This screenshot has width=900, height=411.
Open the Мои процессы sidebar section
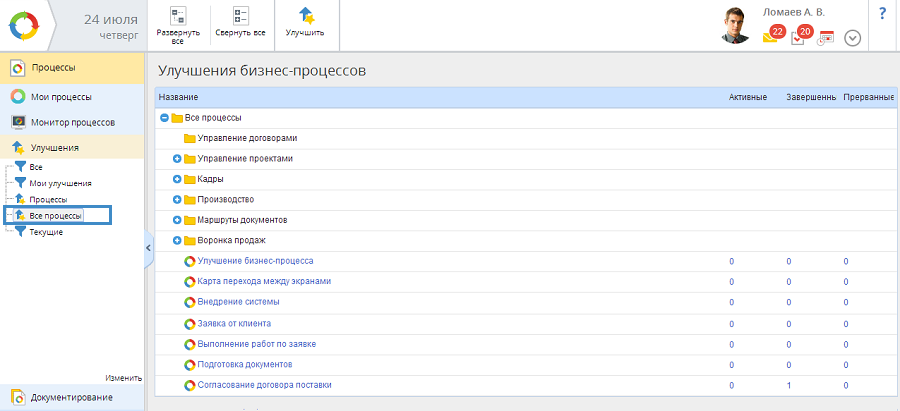point(61,97)
